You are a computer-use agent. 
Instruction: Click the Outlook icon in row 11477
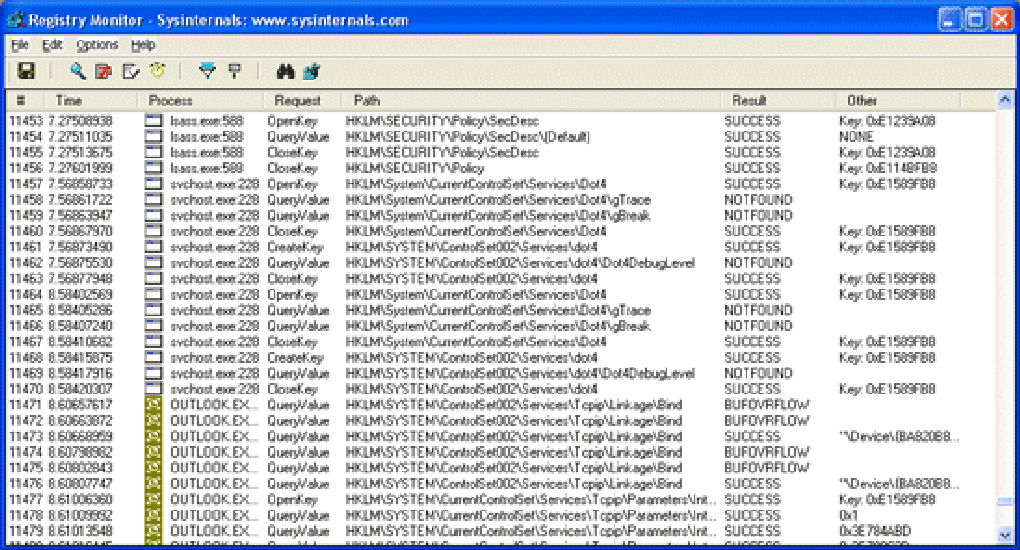pos(154,500)
